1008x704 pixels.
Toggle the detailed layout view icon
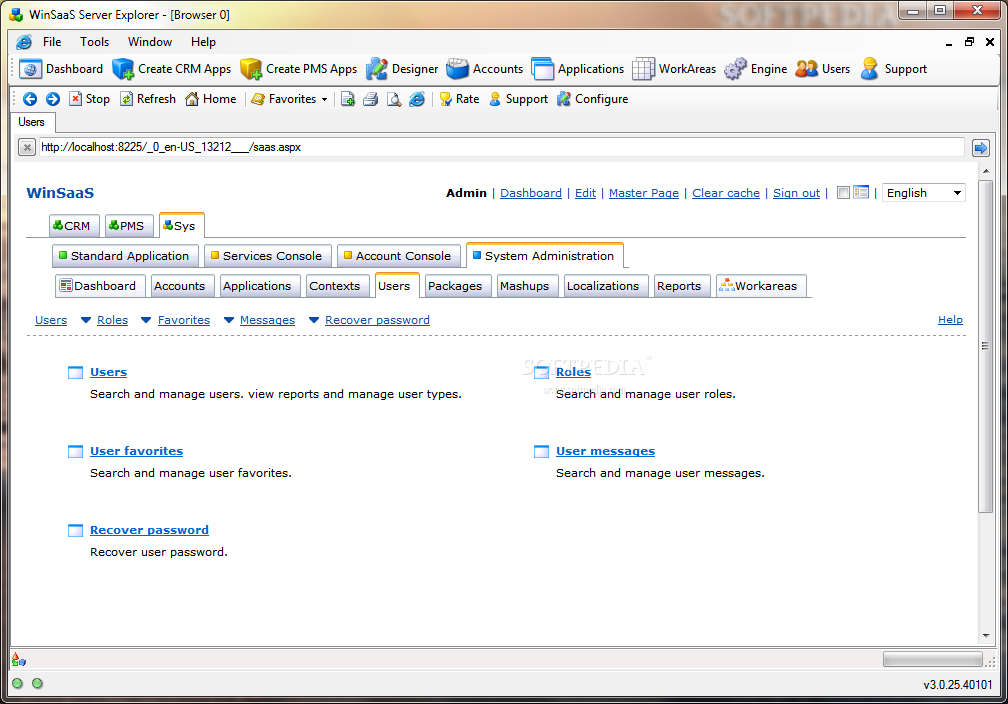pyautogui.click(x=861, y=192)
